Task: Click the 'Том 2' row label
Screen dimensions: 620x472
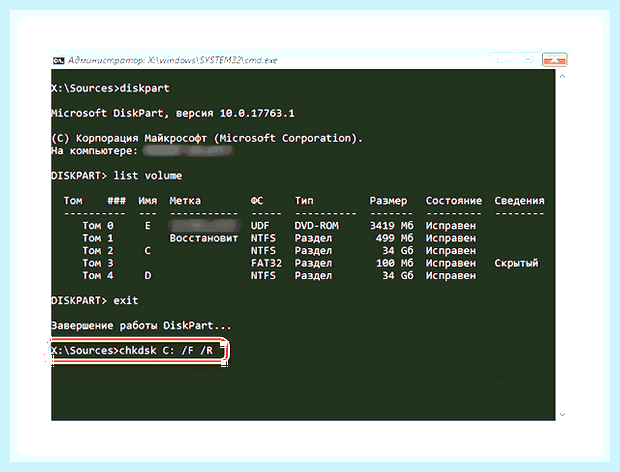Action: coord(98,251)
